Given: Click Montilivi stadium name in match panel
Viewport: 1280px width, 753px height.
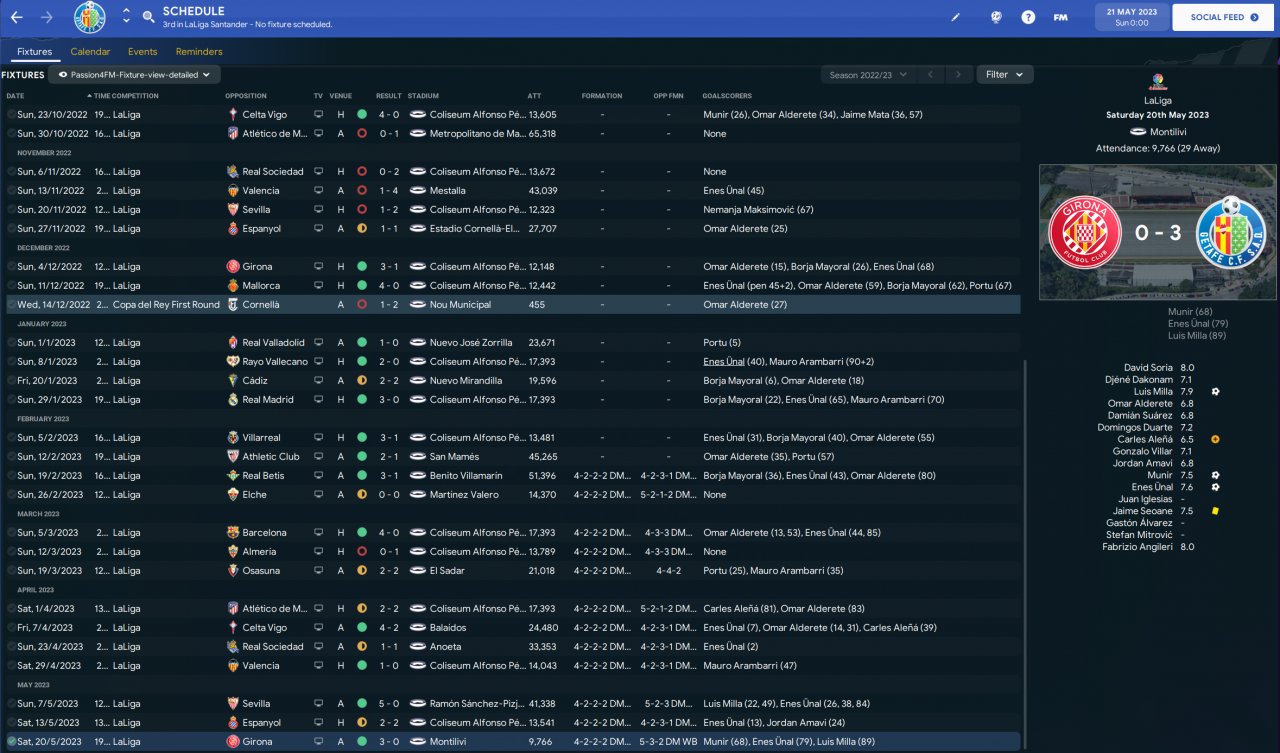Looking at the screenshot, I should [1168, 132].
